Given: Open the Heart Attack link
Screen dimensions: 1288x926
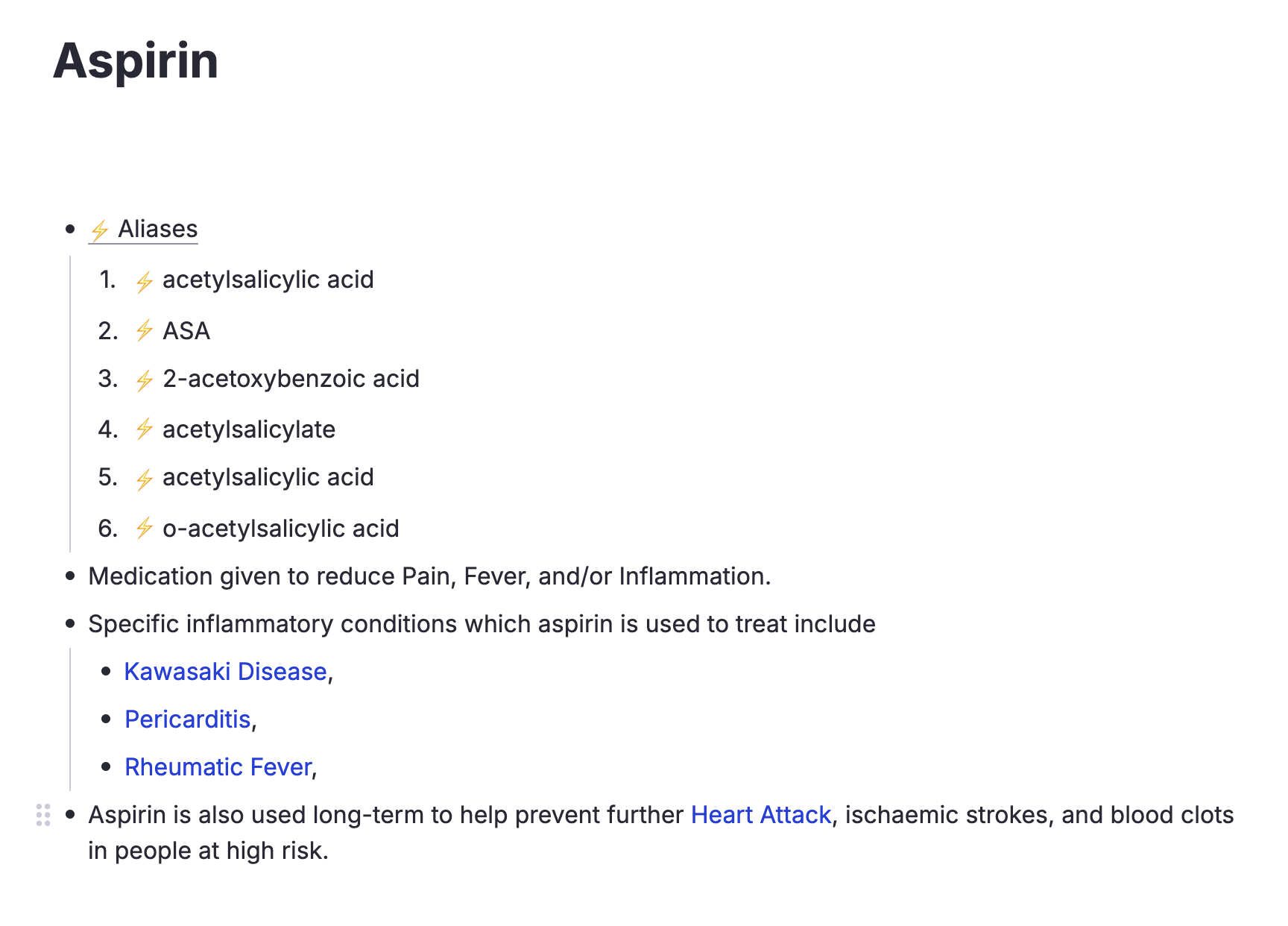Looking at the screenshot, I should tap(760, 815).
